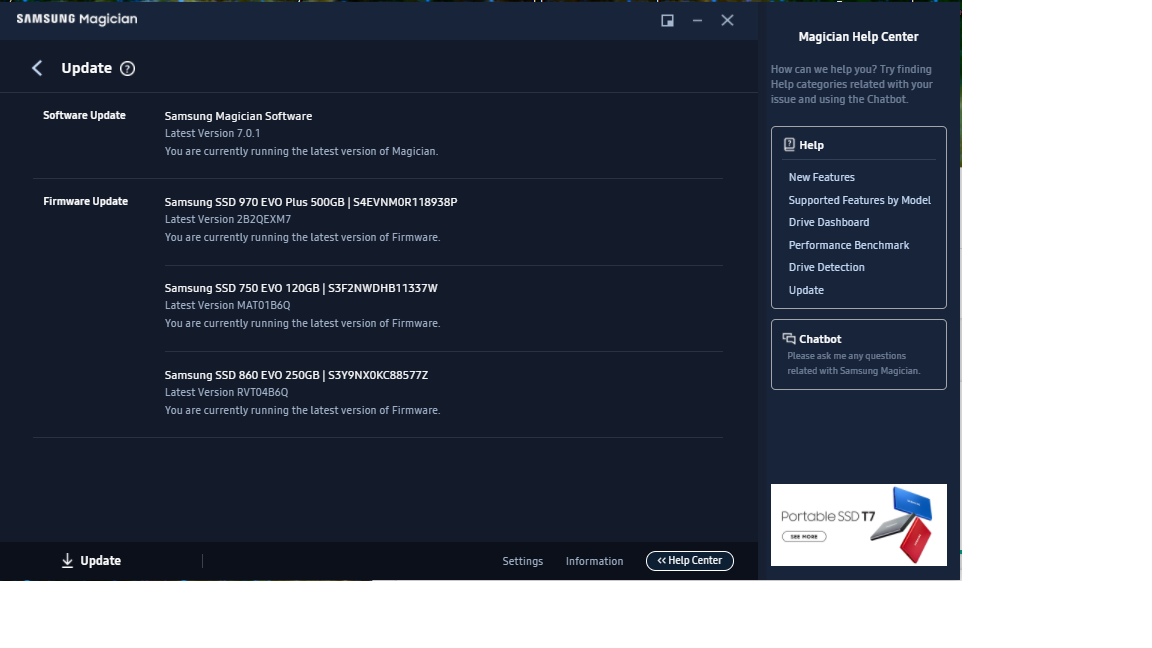Click the download arrow icon beside Update

[67, 561]
